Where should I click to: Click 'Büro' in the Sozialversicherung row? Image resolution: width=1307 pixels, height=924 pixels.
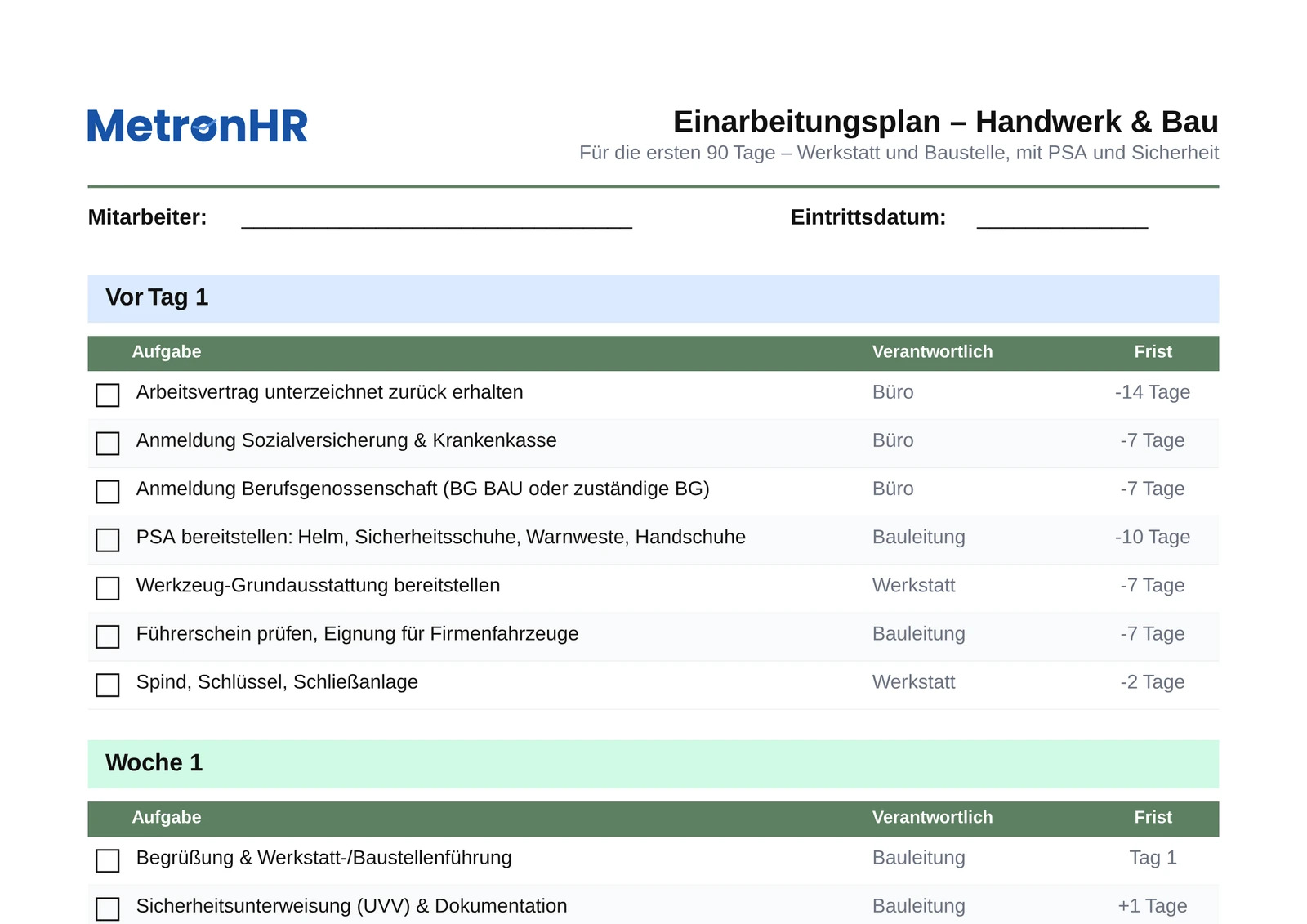[893, 440]
